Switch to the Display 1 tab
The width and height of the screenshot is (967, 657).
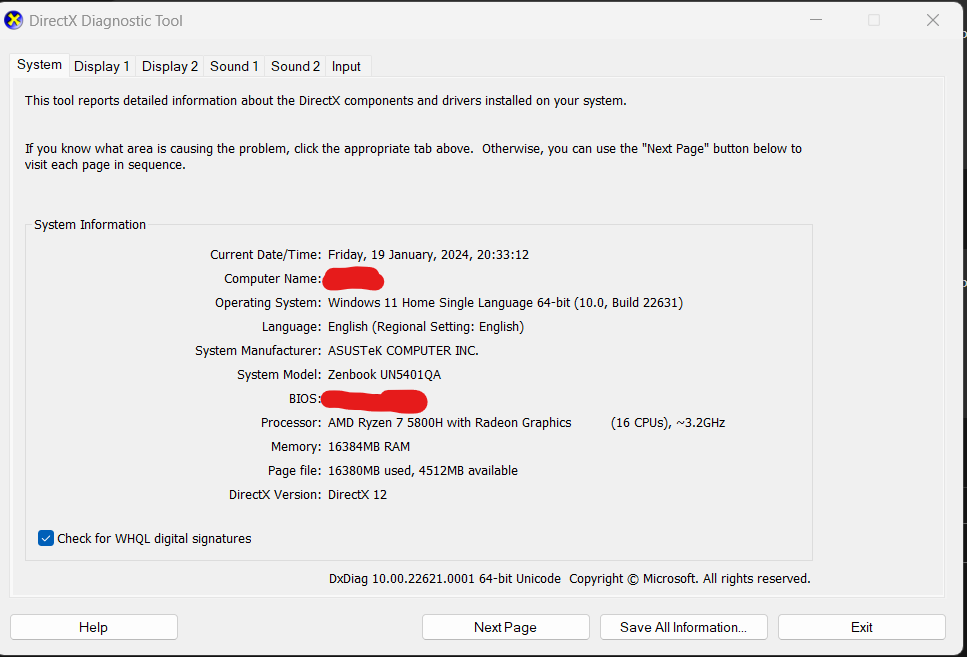click(101, 66)
